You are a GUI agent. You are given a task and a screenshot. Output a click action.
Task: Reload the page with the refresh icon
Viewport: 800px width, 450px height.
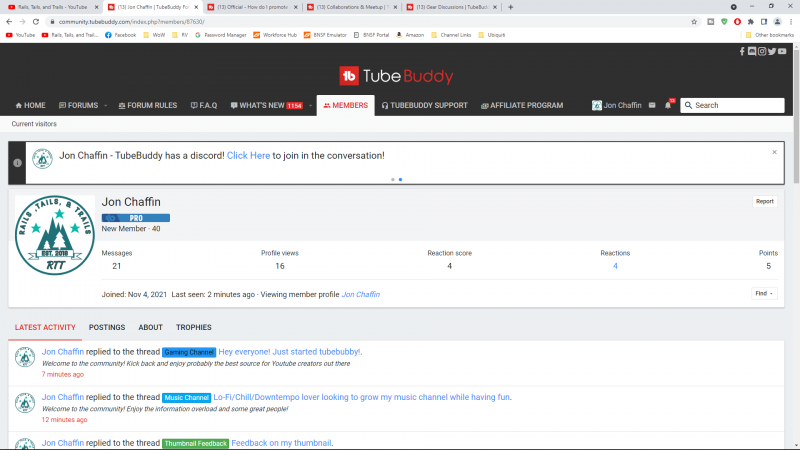[37, 20]
